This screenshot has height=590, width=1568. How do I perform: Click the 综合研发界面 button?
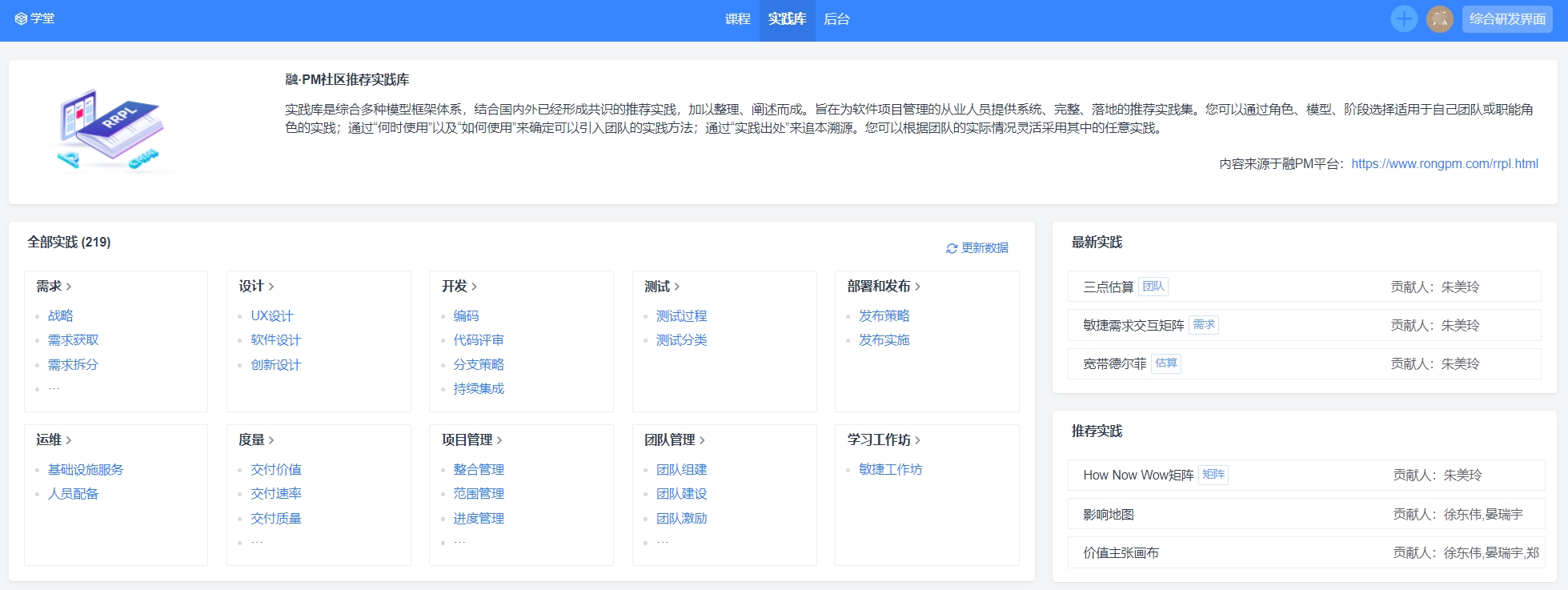(x=1506, y=19)
